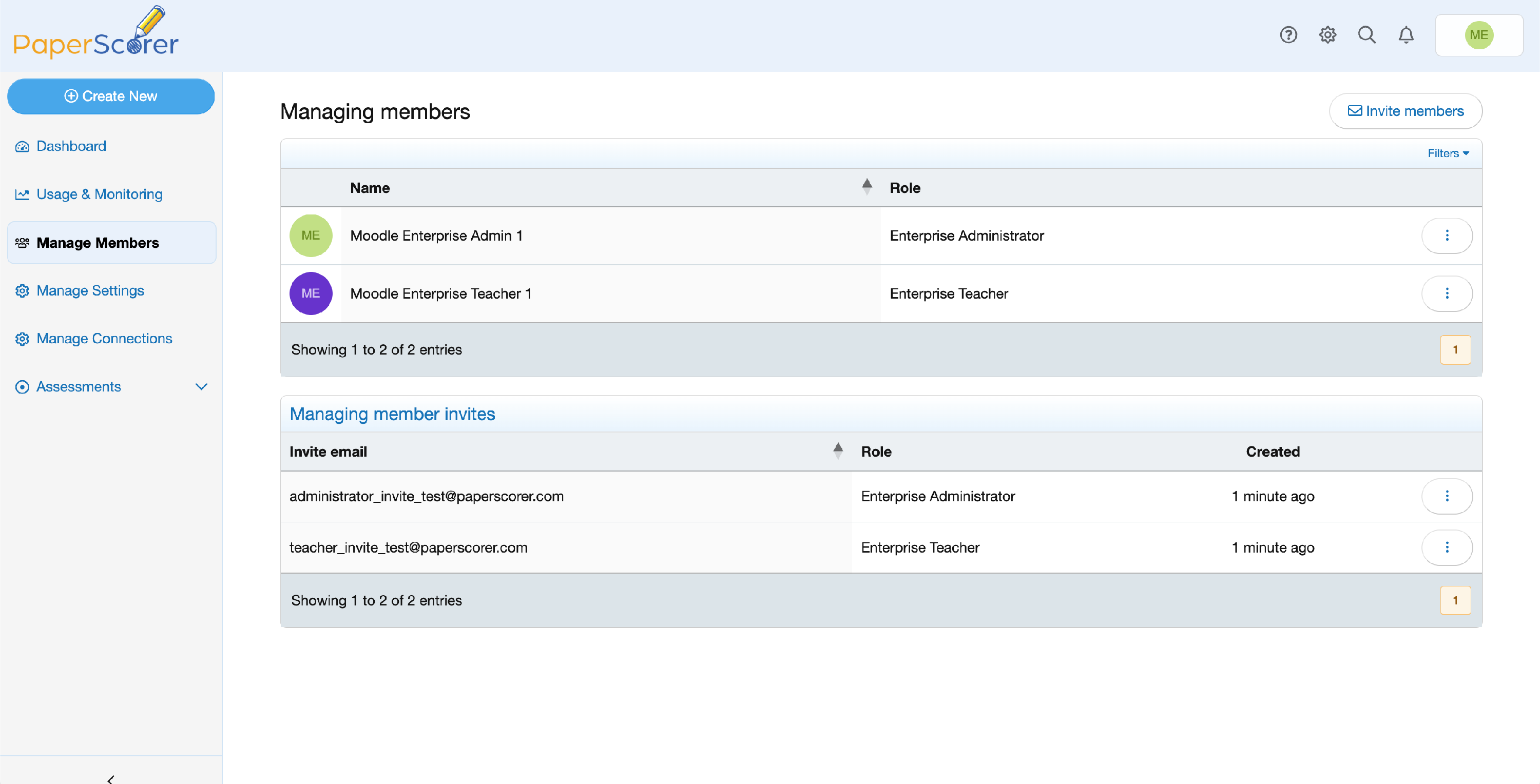Click the administrator_invite_test@paperscorer.com email
The height and width of the screenshot is (784, 1540).
pos(426,496)
